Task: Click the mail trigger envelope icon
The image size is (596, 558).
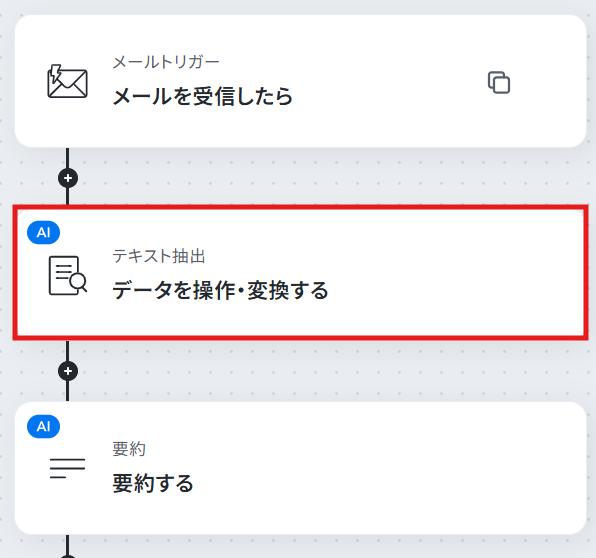Action: pyautogui.click(x=67, y=81)
